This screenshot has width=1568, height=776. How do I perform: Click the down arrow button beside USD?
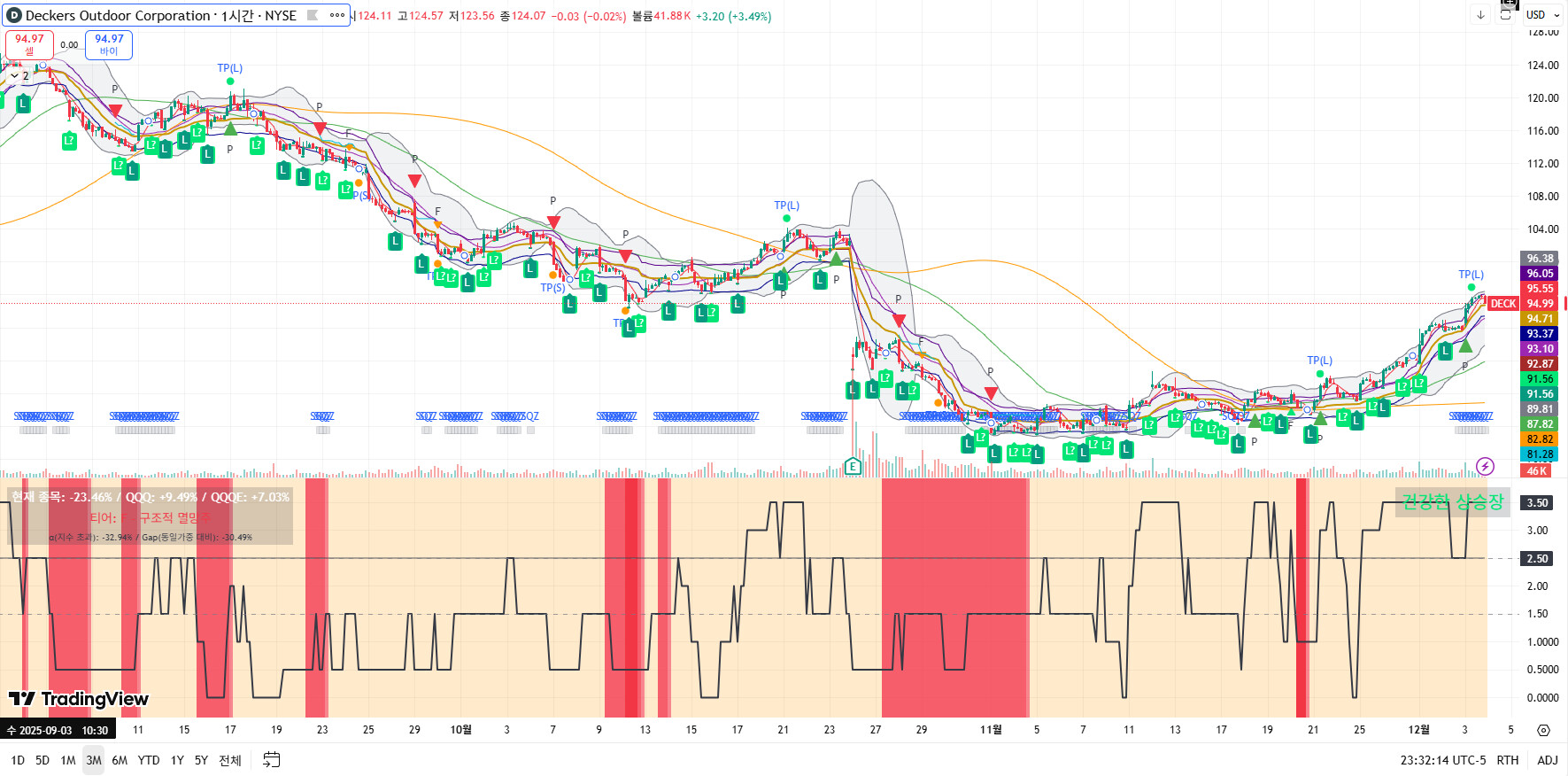point(1480,15)
